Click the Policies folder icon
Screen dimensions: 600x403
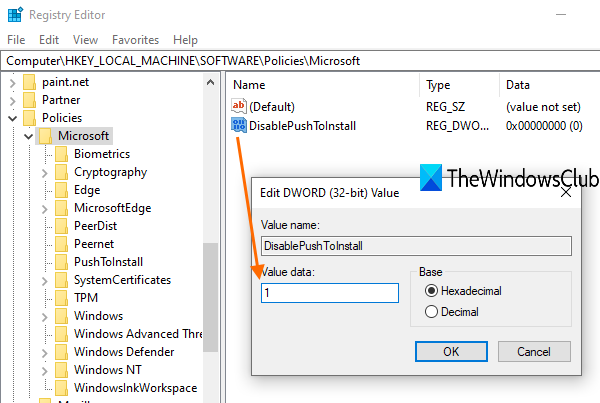(x=29, y=118)
